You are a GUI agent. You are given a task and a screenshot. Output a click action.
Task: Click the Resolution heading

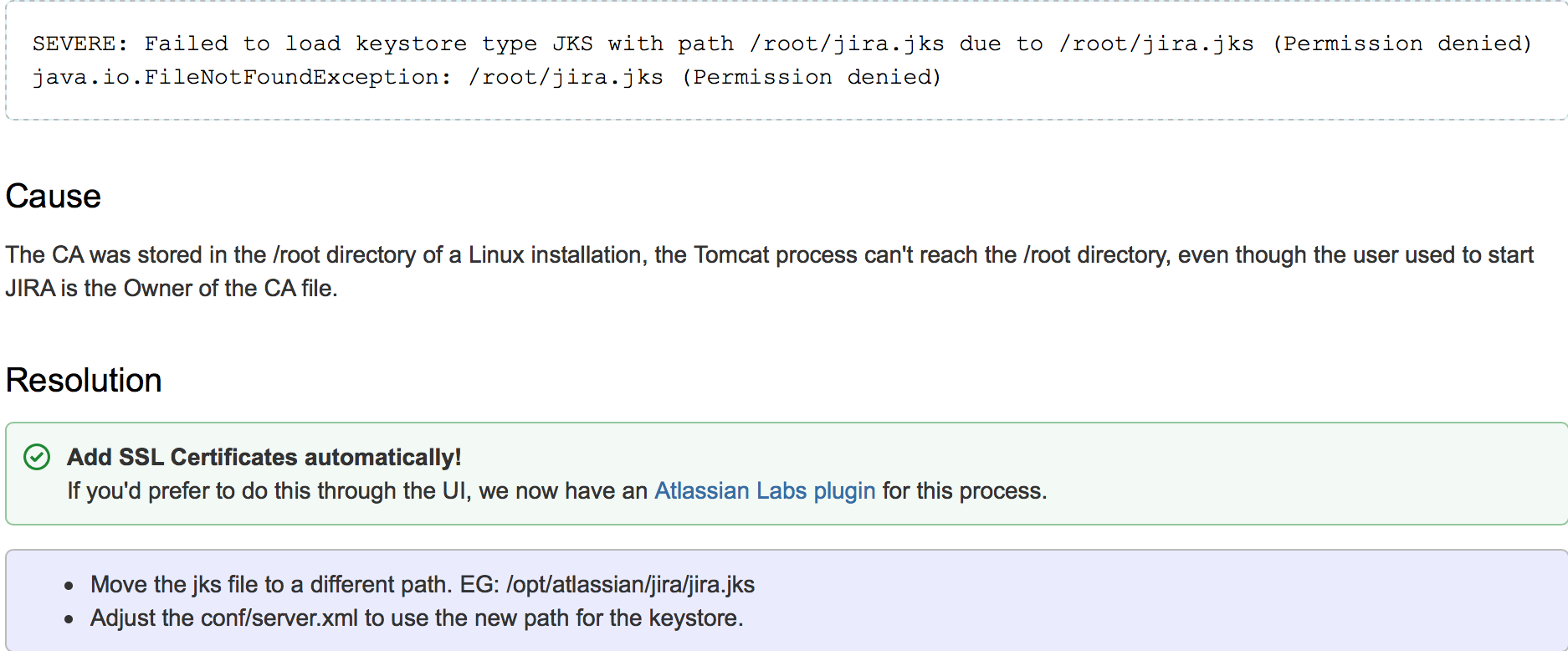[84, 381]
